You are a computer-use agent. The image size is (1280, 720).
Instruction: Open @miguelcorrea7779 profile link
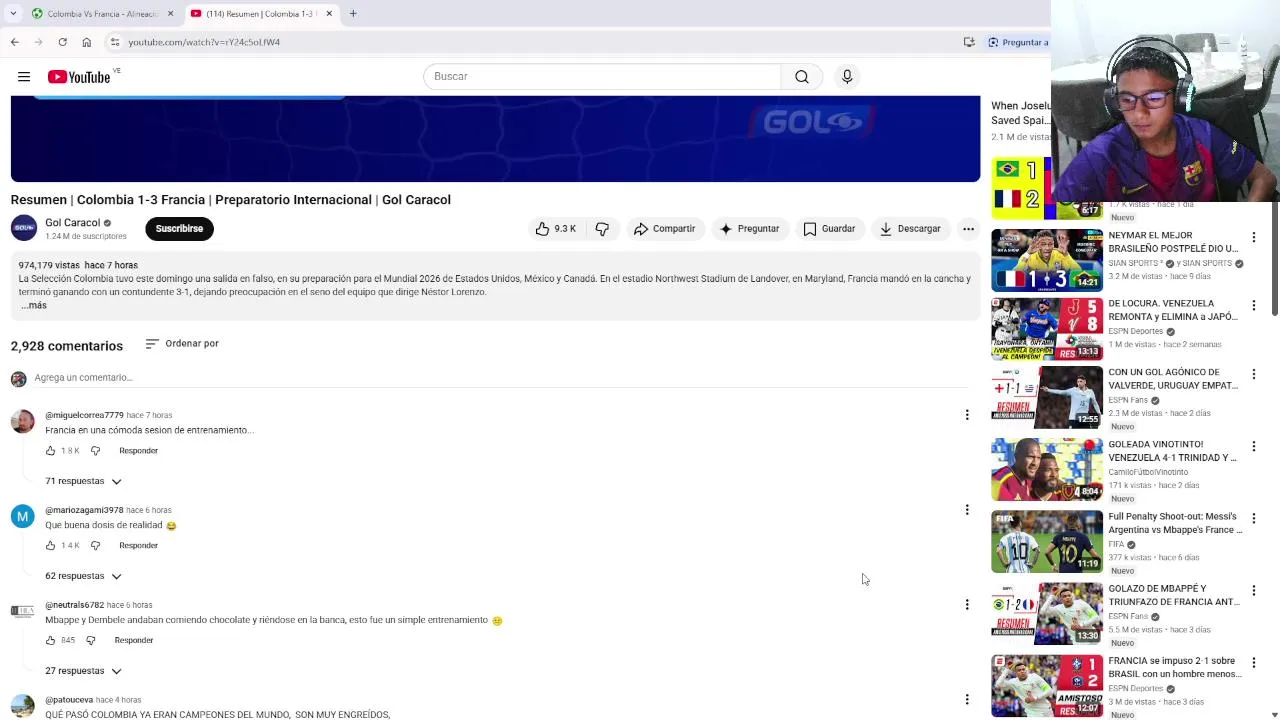coord(84,415)
